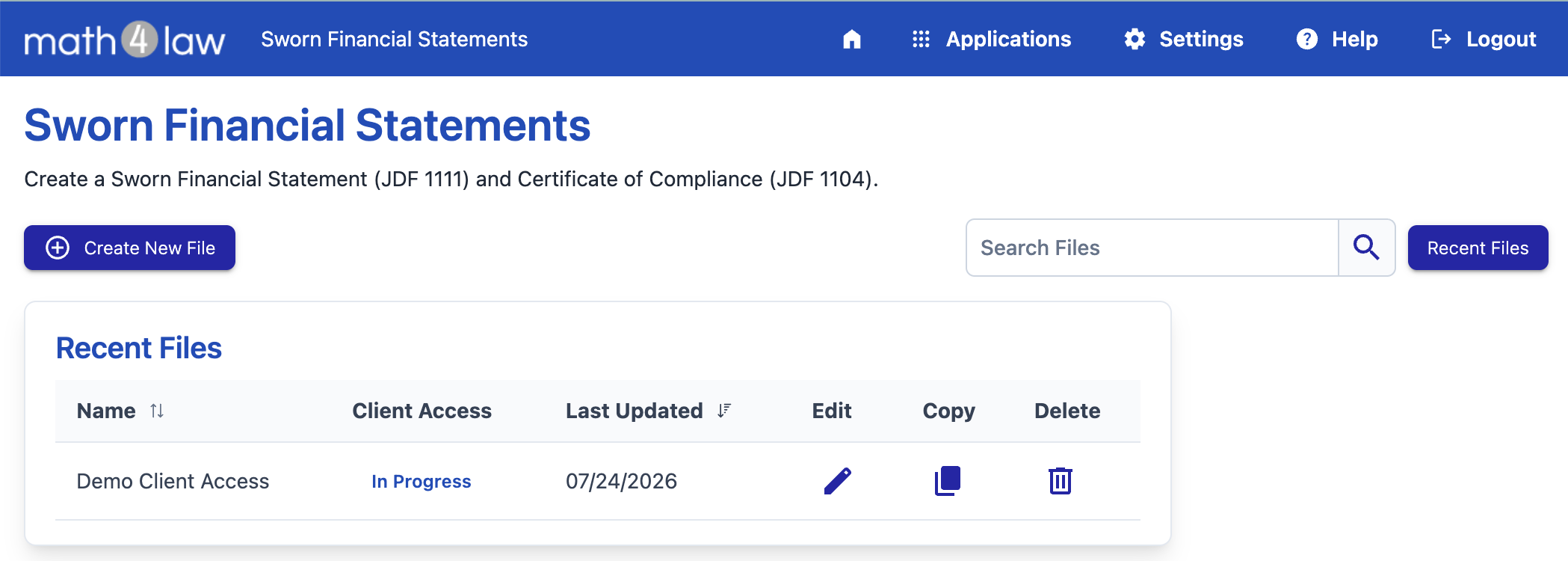Select the Demo Client Access file name
The image size is (1568, 561).
click(173, 481)
